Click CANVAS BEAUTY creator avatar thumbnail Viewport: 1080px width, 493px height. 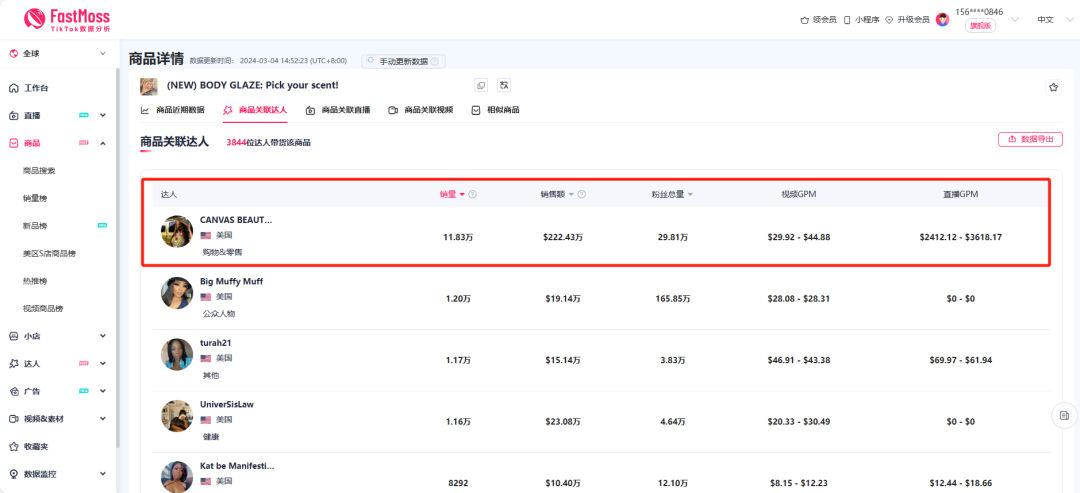(x=177, y=231)
